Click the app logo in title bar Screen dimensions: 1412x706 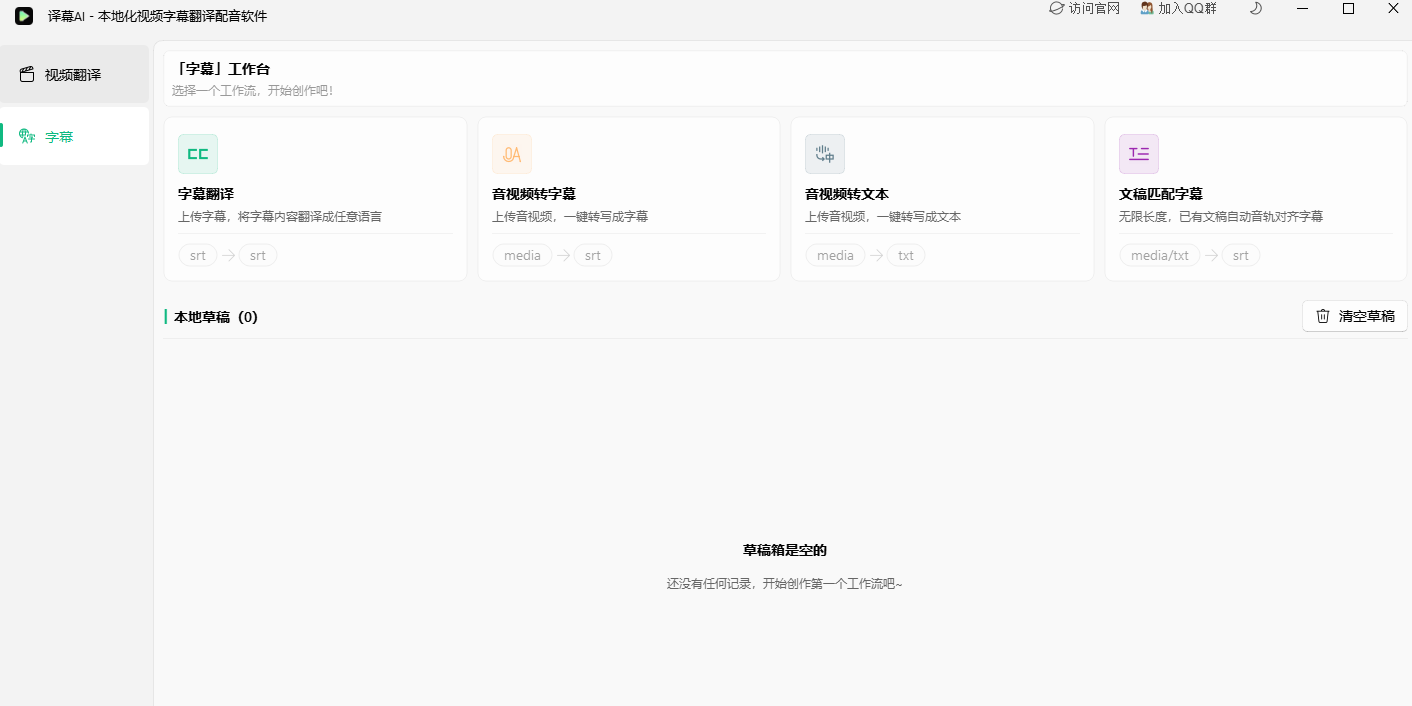[24, 16]
